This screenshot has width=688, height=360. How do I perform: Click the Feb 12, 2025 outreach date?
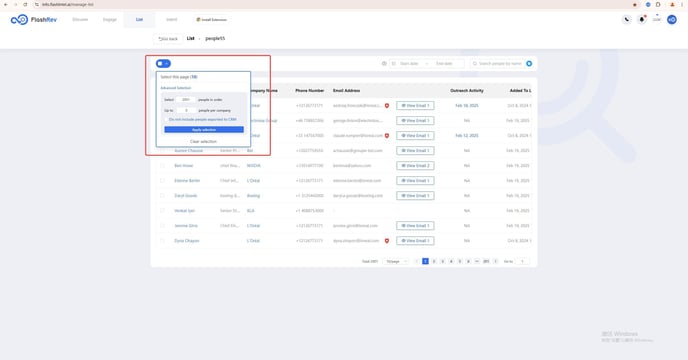coord(467,135)
